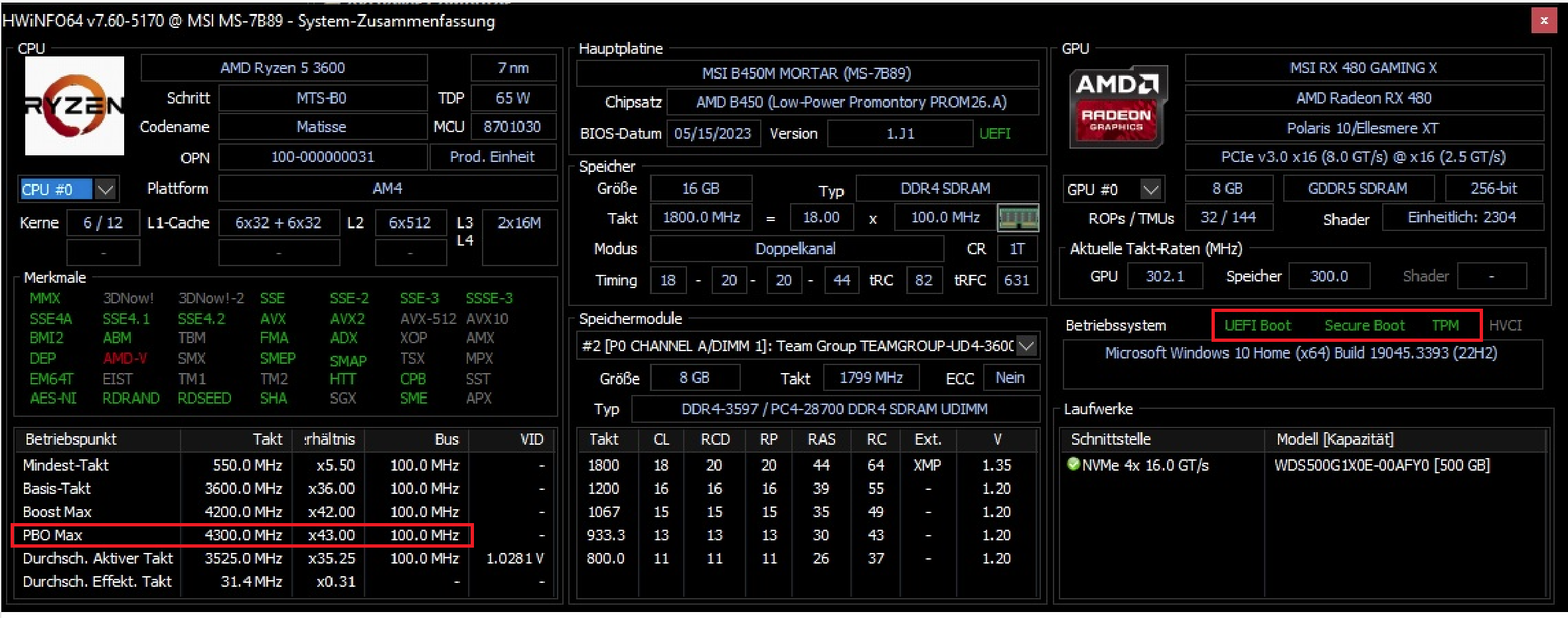Click the DDR4-3597 / PC4-28700 module type
1568x618 pixels.
[x=835, y=409]
